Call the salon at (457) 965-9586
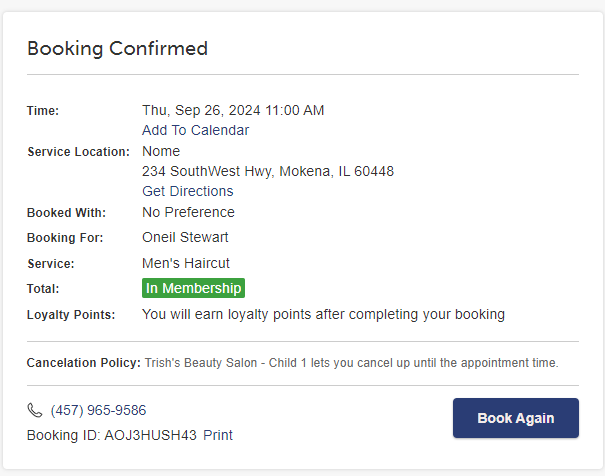Viewport: 605px width, 476px height. coord(98,410)
